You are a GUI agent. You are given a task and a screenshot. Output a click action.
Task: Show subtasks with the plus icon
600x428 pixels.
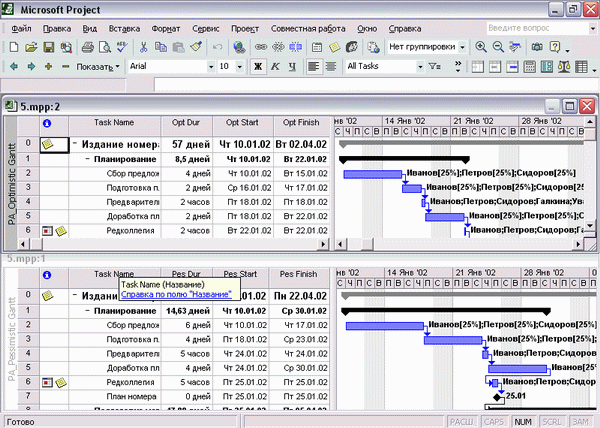49,67
